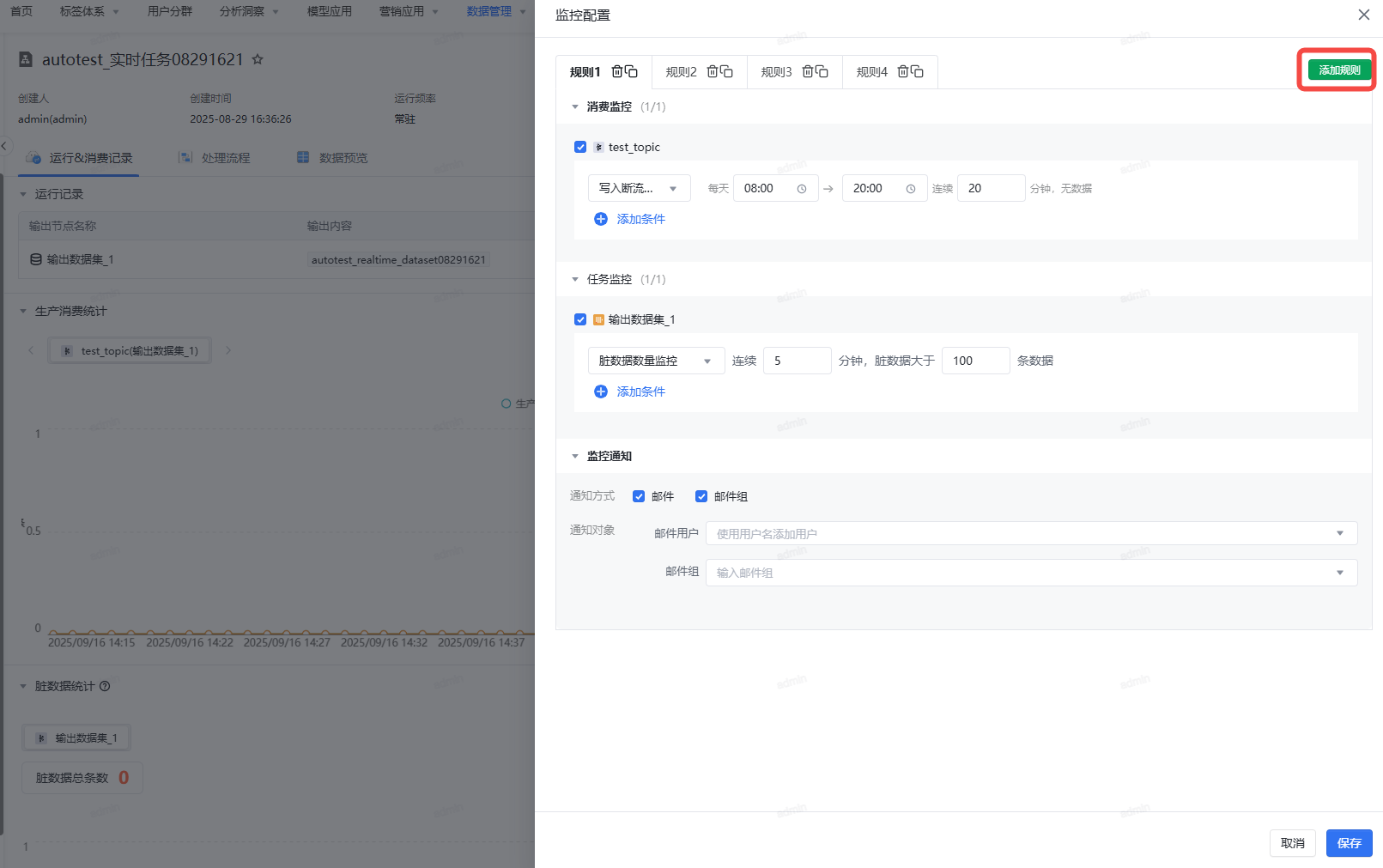Click the green 添加规则 button
Image resolution: width=1383 pixels, height=868 pixels.
click(x=1339, y=70)
